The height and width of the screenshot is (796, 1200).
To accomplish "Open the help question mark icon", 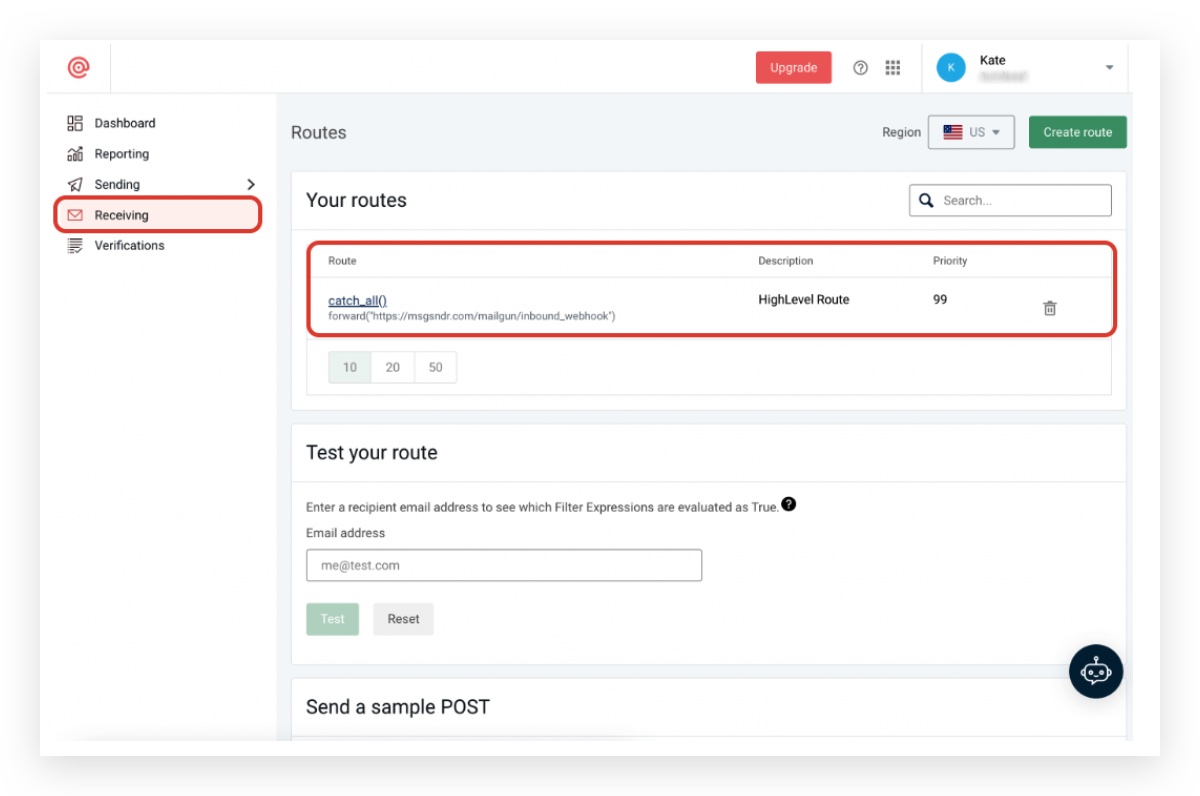I will tap(858, 67).
